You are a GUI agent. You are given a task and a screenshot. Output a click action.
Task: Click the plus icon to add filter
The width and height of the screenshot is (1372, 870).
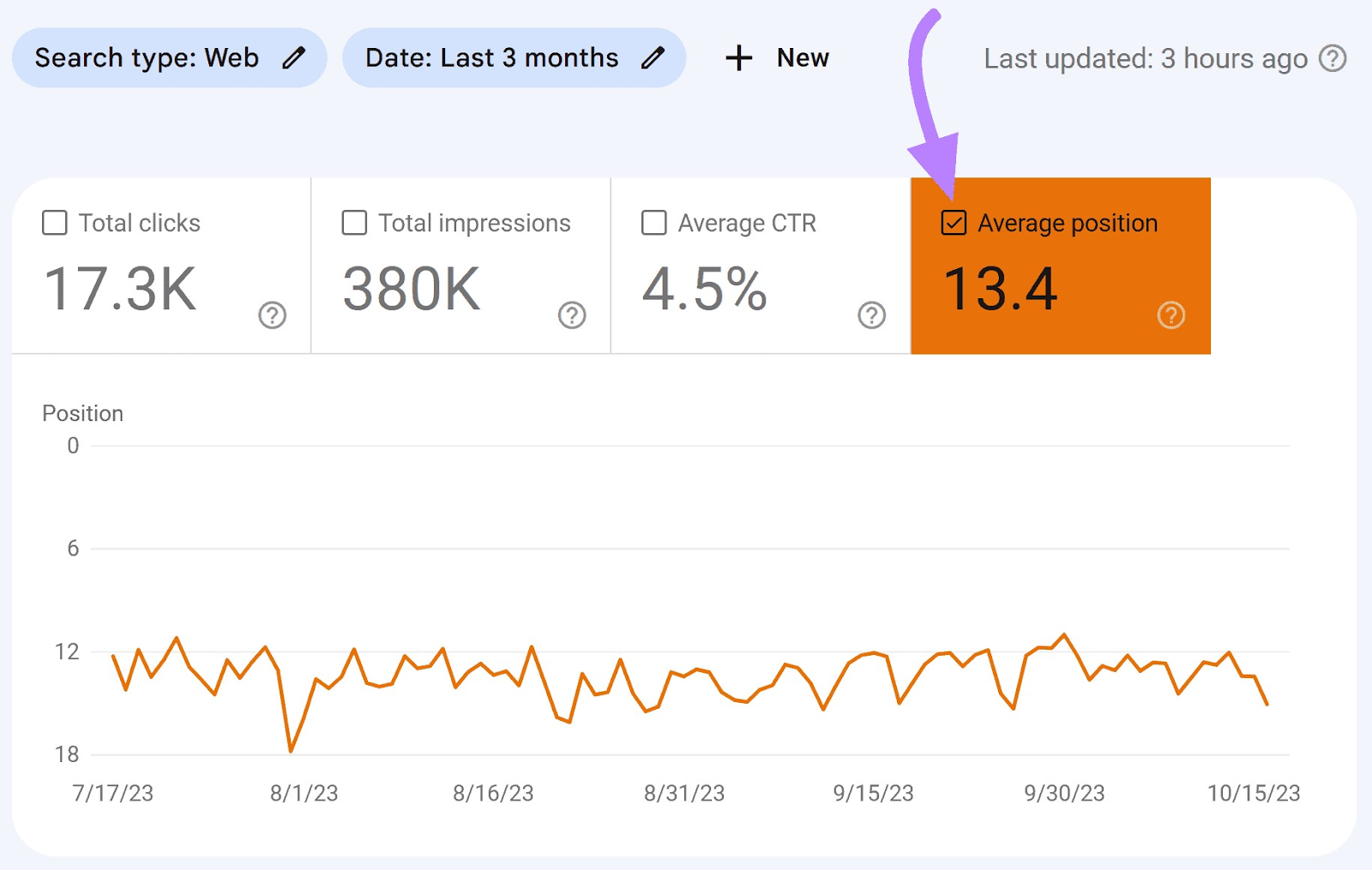pyautogui.click(x=738, y=58)
